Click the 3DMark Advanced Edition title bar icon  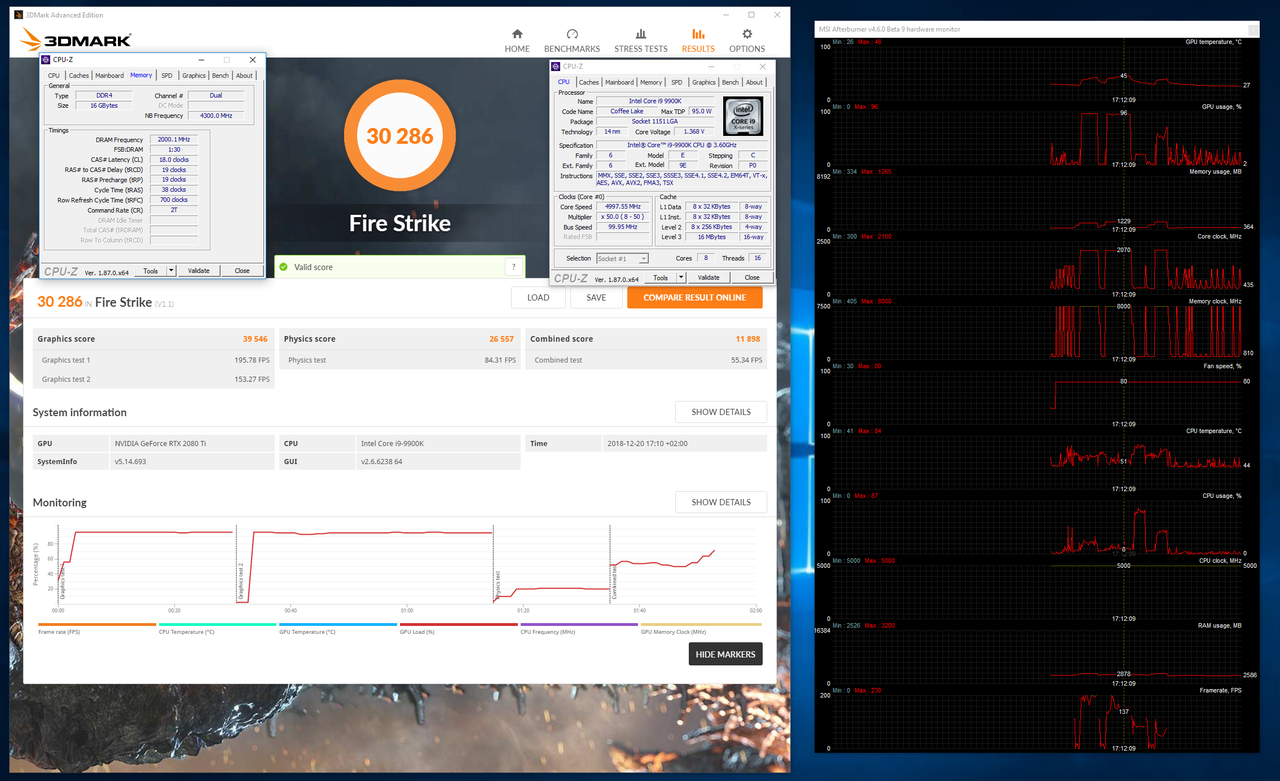(17, 15)
